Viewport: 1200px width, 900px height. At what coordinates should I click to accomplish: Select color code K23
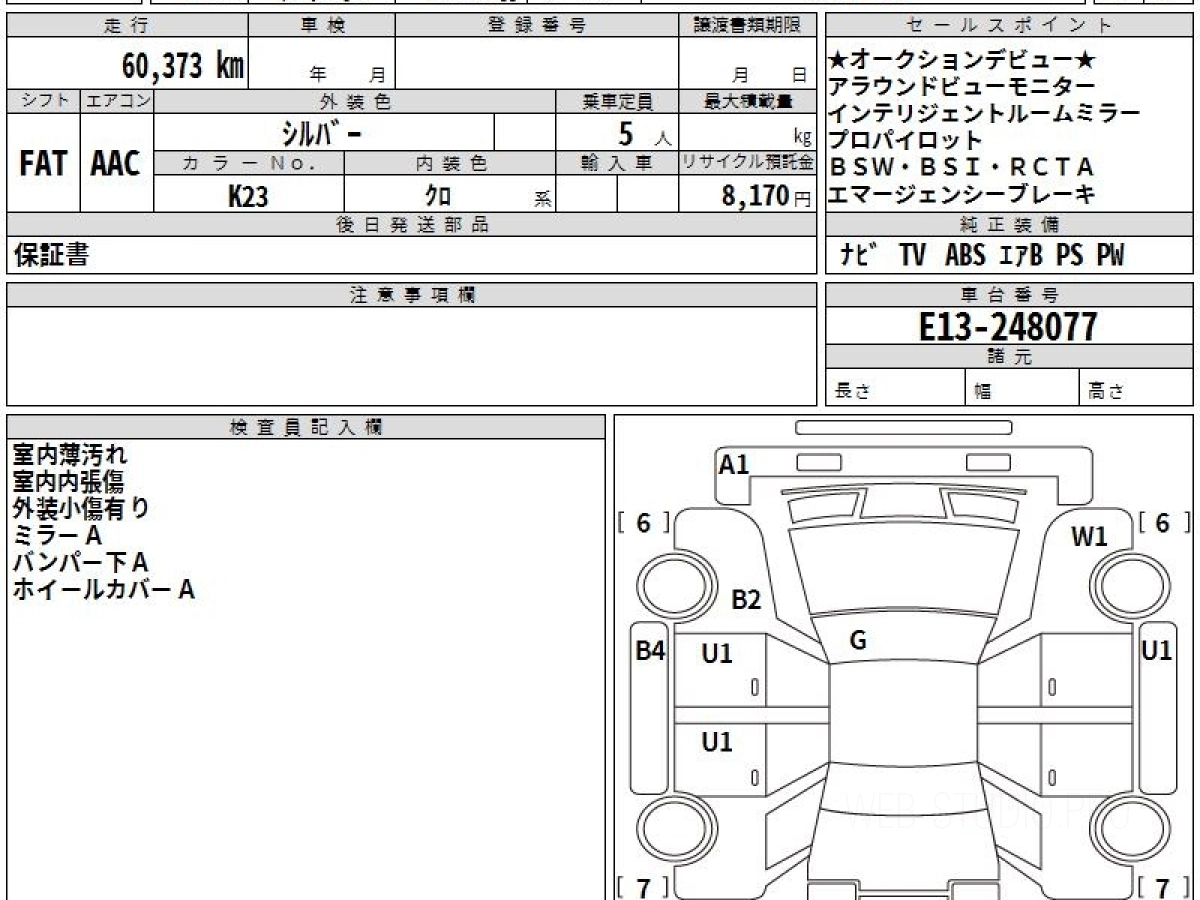[x=248, y=196]
